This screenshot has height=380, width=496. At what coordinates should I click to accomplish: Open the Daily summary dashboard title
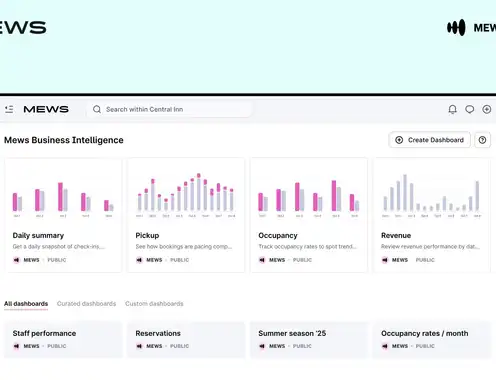tap(38, 236)
